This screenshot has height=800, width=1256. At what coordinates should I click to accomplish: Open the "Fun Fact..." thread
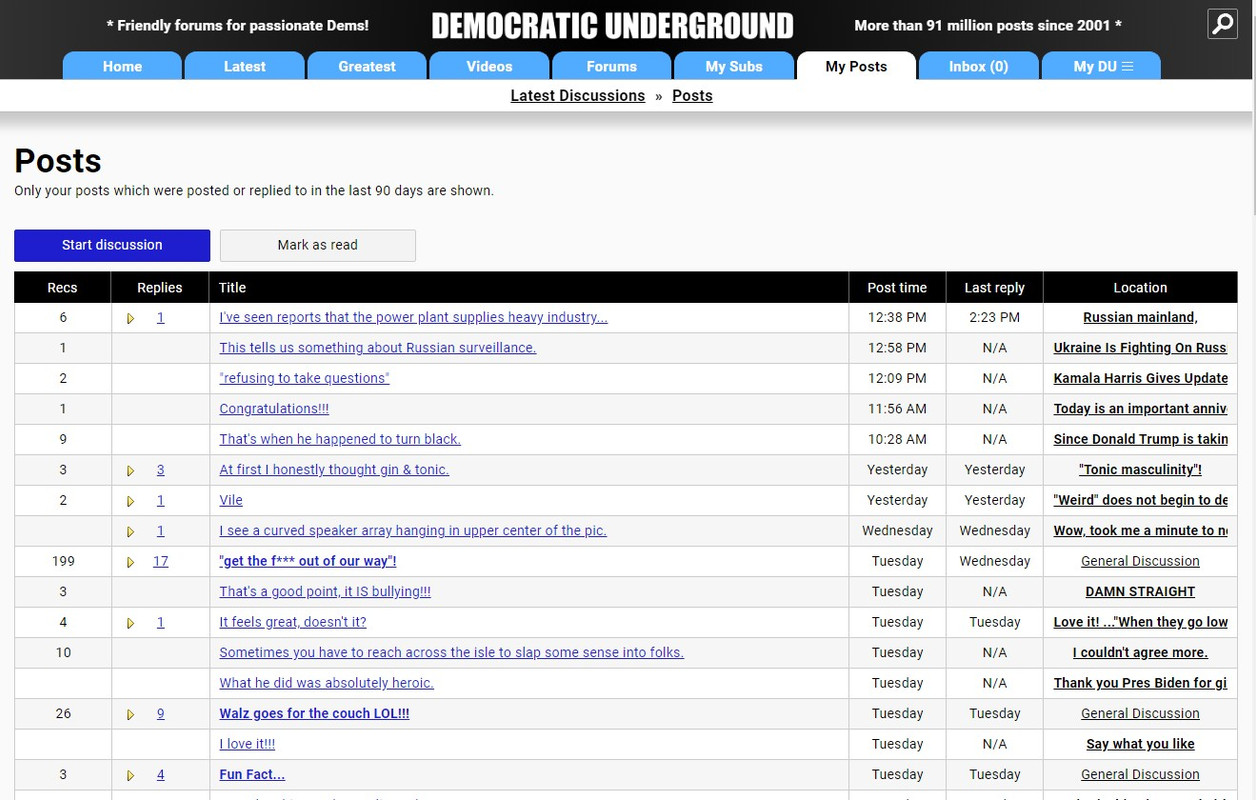click(x=252, y=775)
